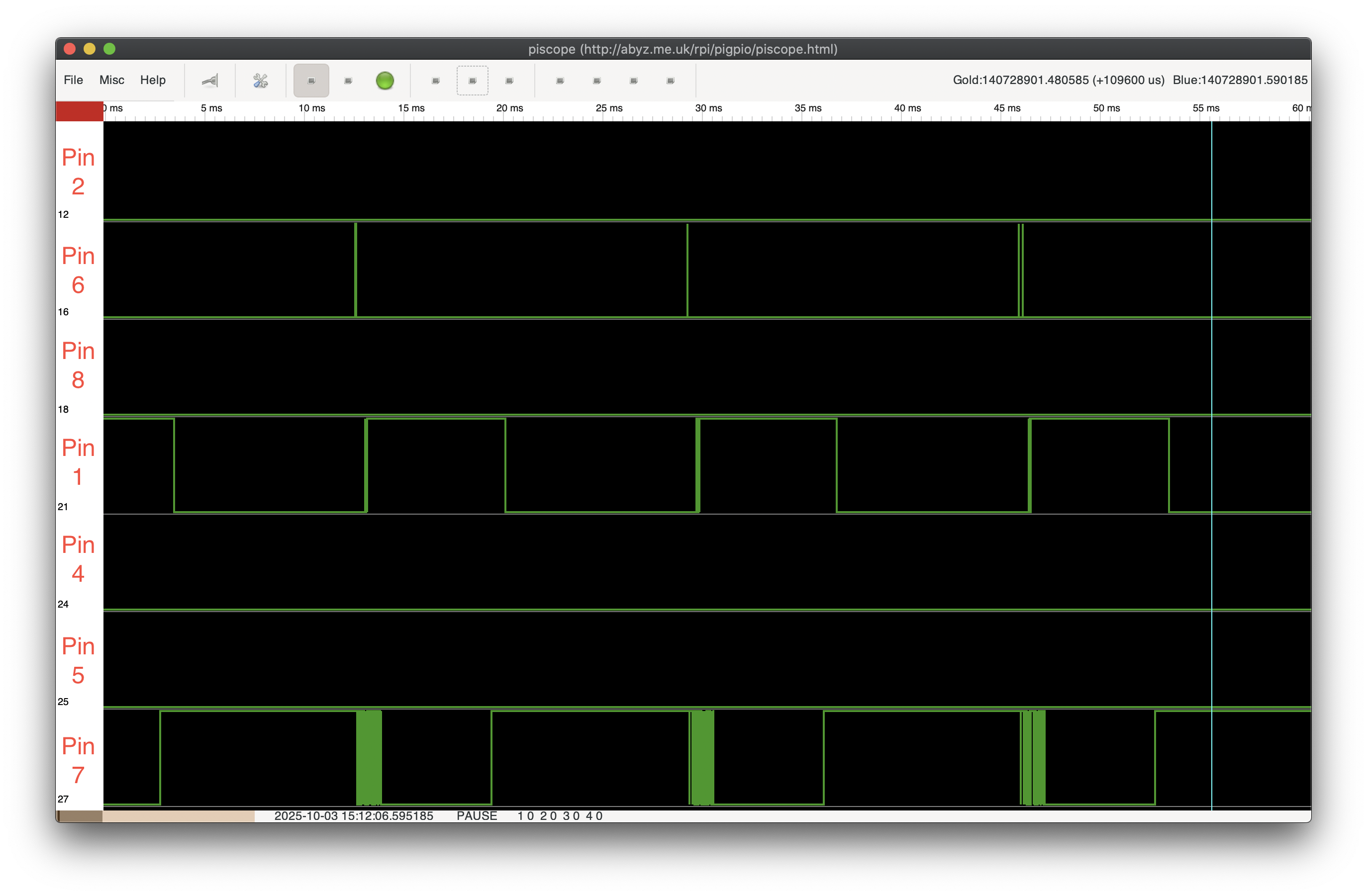Select the Pin 2 channel label
The width and height of the screenshot is (1367, 896).
click(78, 172)
